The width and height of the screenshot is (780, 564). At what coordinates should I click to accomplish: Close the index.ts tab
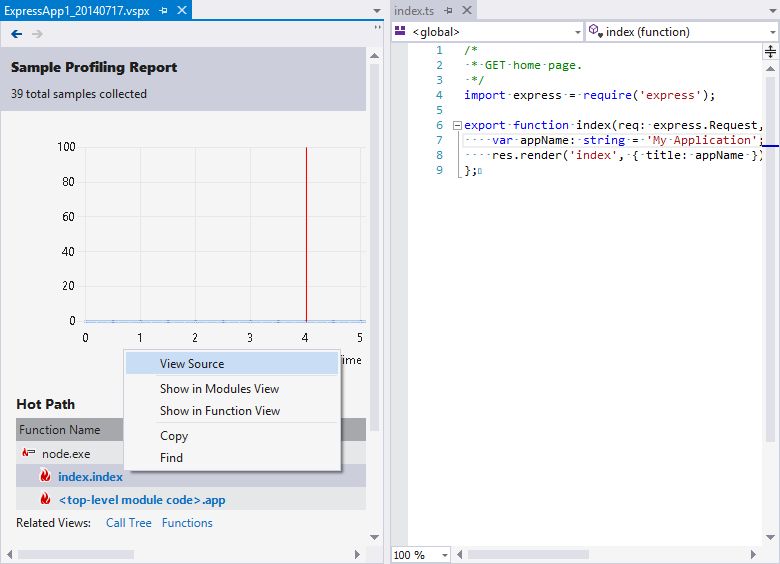coord(467,10)
